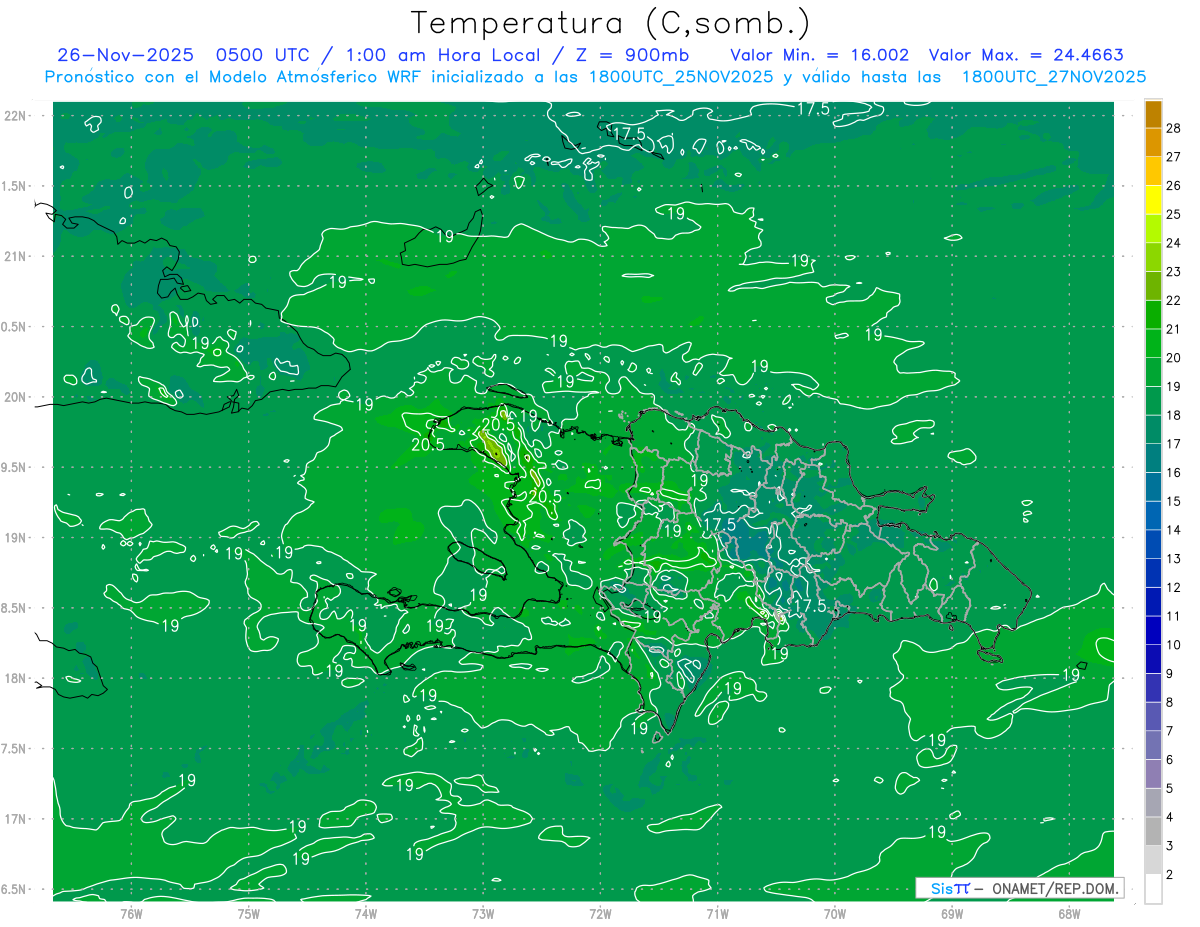Click the latitude axis label "19N"
The width and height of the screenshot is (1200, 927).
(17, 538)
